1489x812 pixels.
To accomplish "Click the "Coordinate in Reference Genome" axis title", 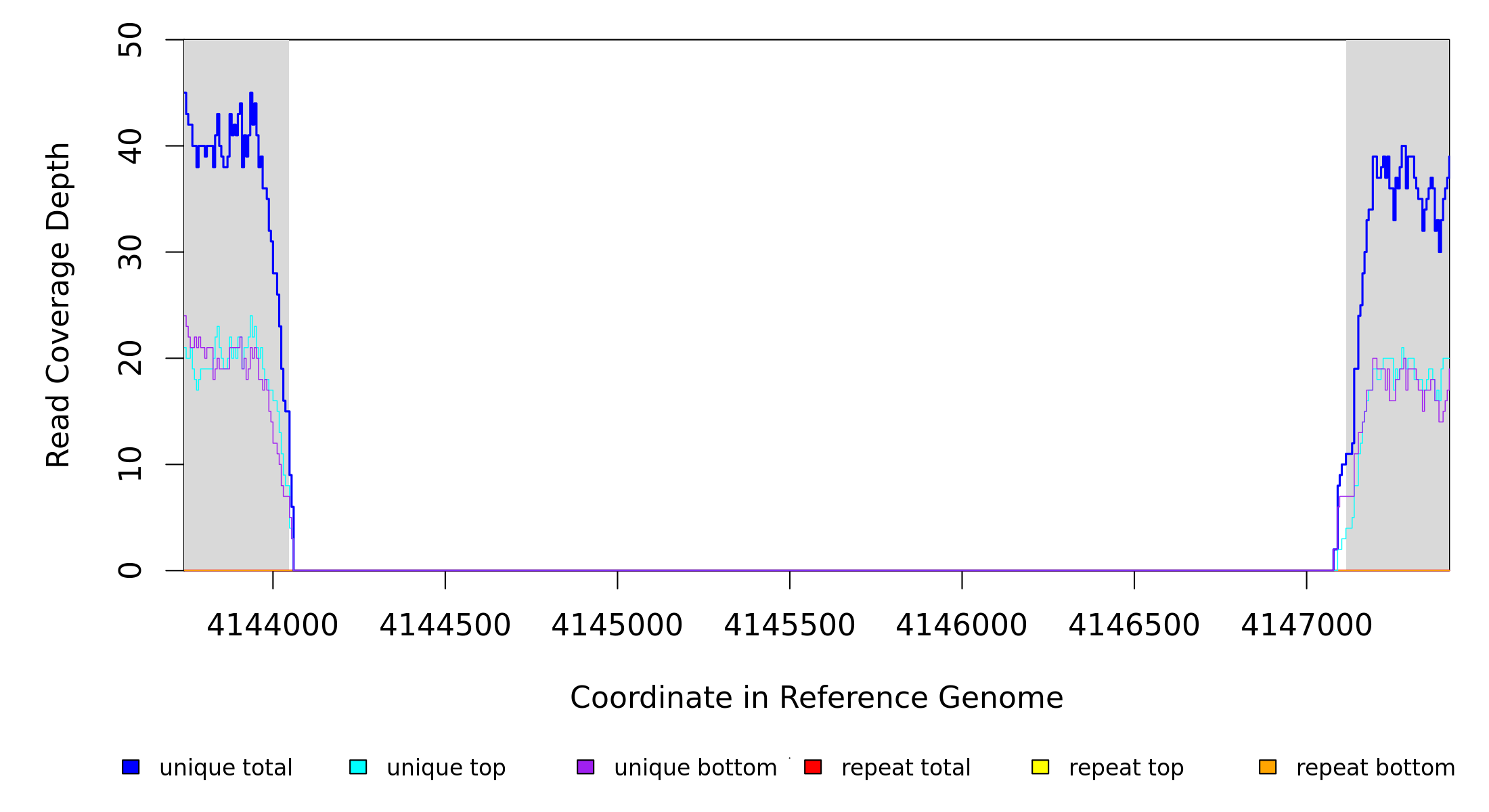I will point(816,698).
